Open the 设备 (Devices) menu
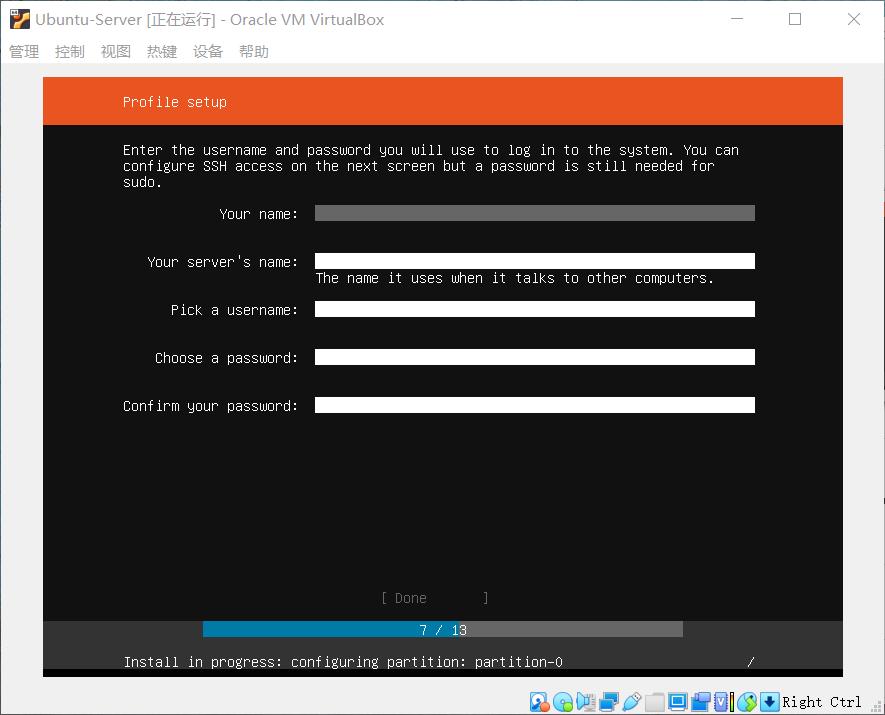Screen dimensions: 885x715 pyautogui.click(x=207, y=51)
